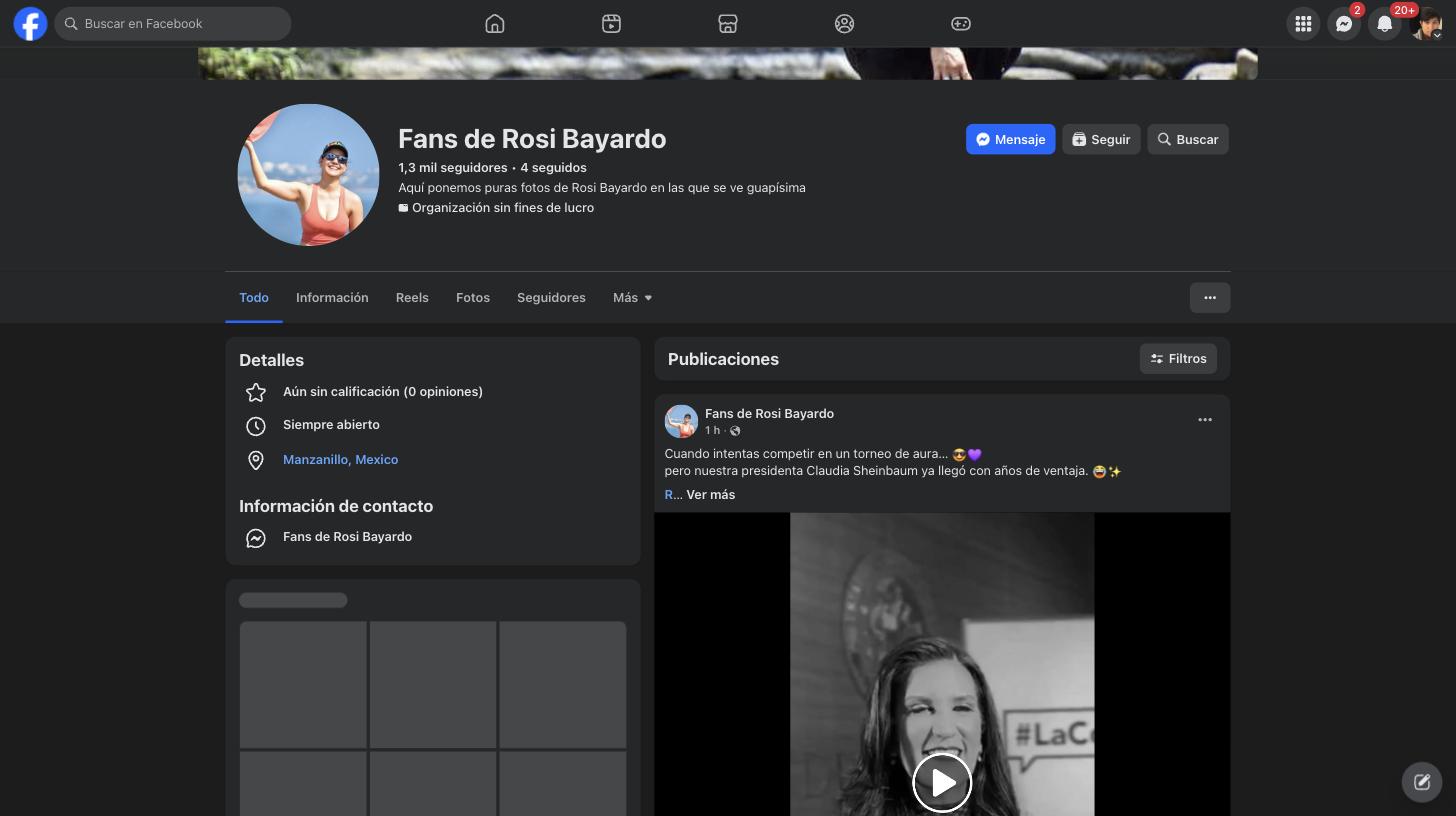Select the Todo tab
This screenshot has height=816, width=1456.
pos(254,298)
